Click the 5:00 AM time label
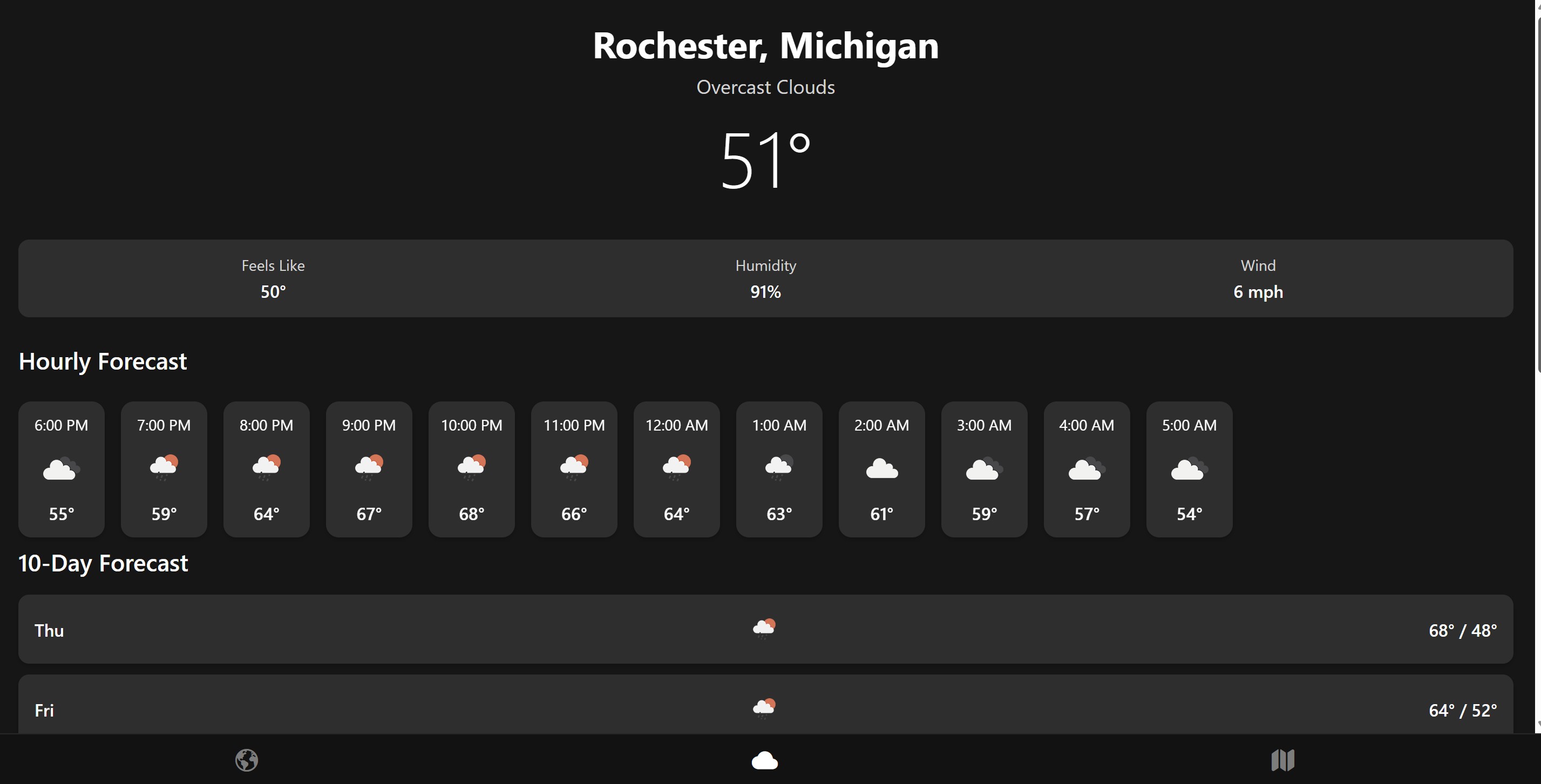Screen dimensions: 1541x784 [x=1189, y=425]
